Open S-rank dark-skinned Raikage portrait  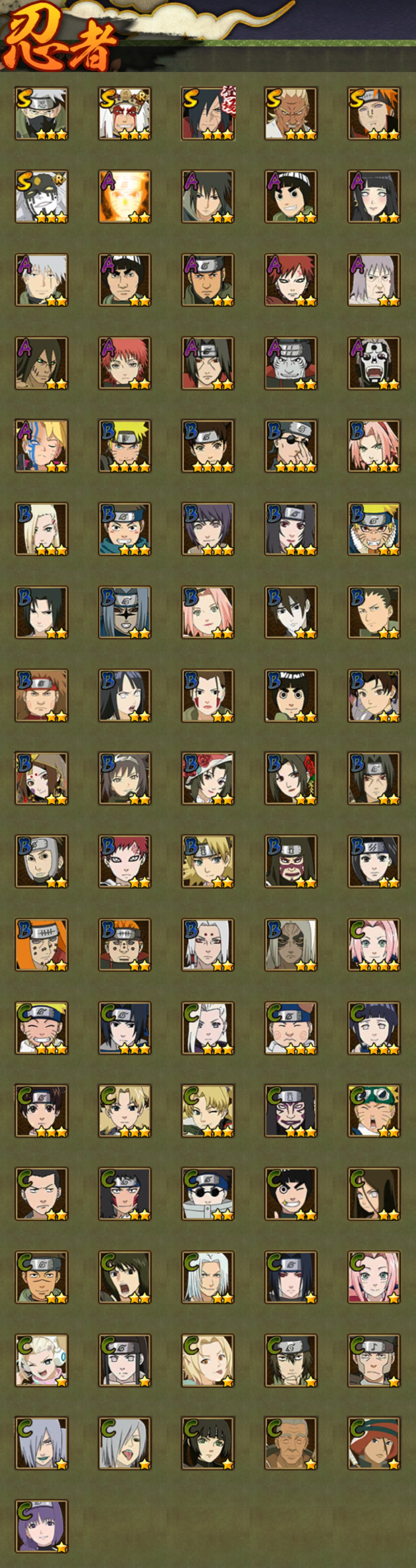[291, 113]
